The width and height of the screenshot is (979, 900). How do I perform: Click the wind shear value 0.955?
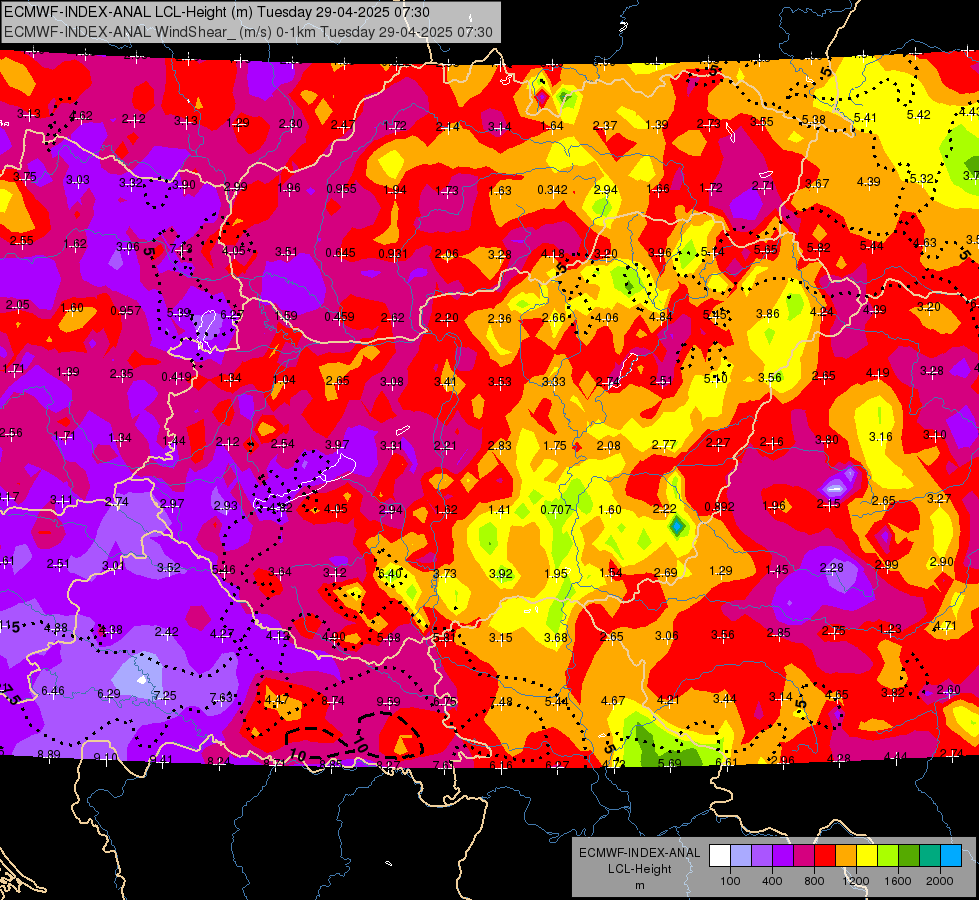click(x=342, y=189)
